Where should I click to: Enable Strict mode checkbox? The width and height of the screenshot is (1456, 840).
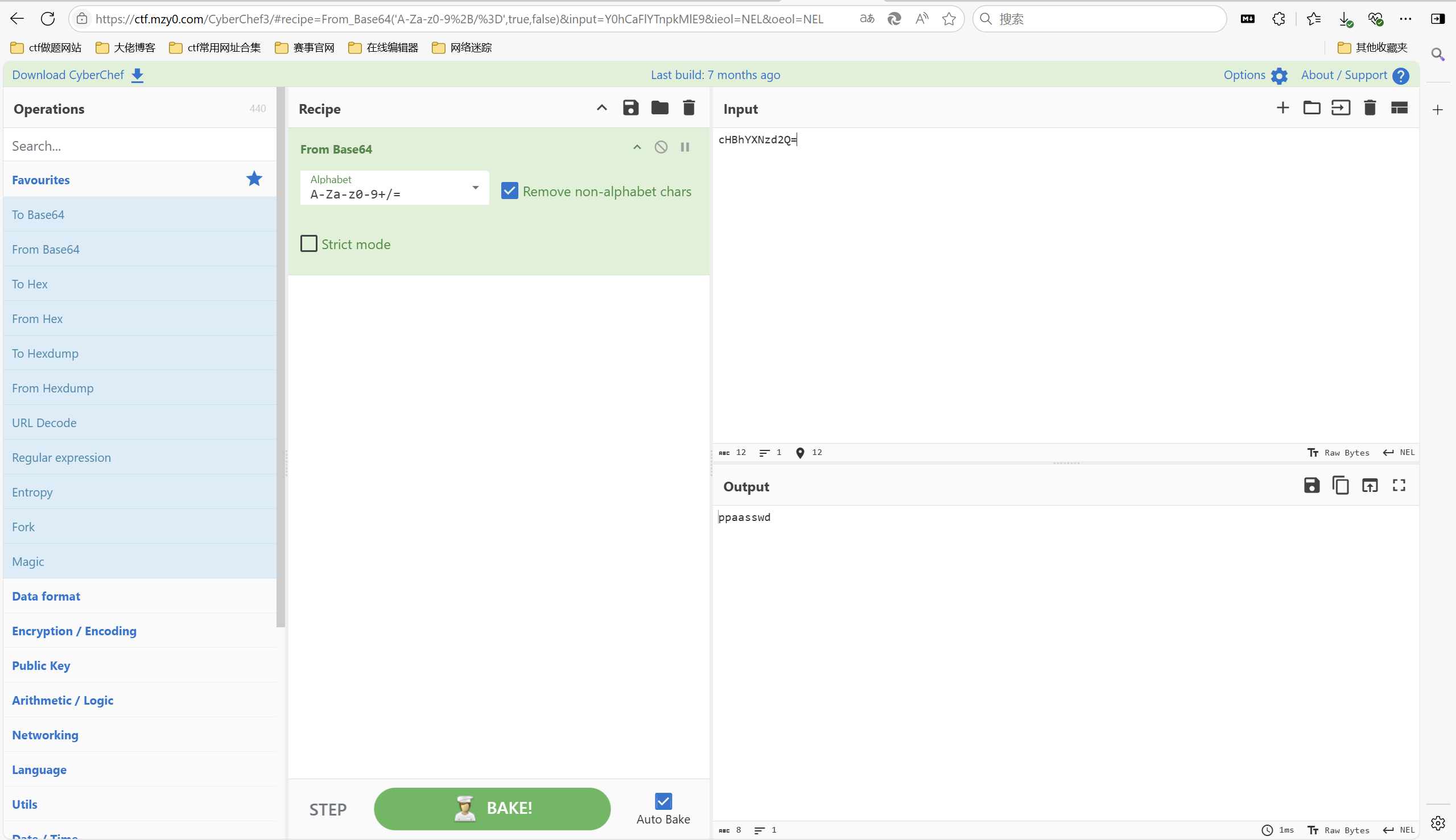(309, 243)
